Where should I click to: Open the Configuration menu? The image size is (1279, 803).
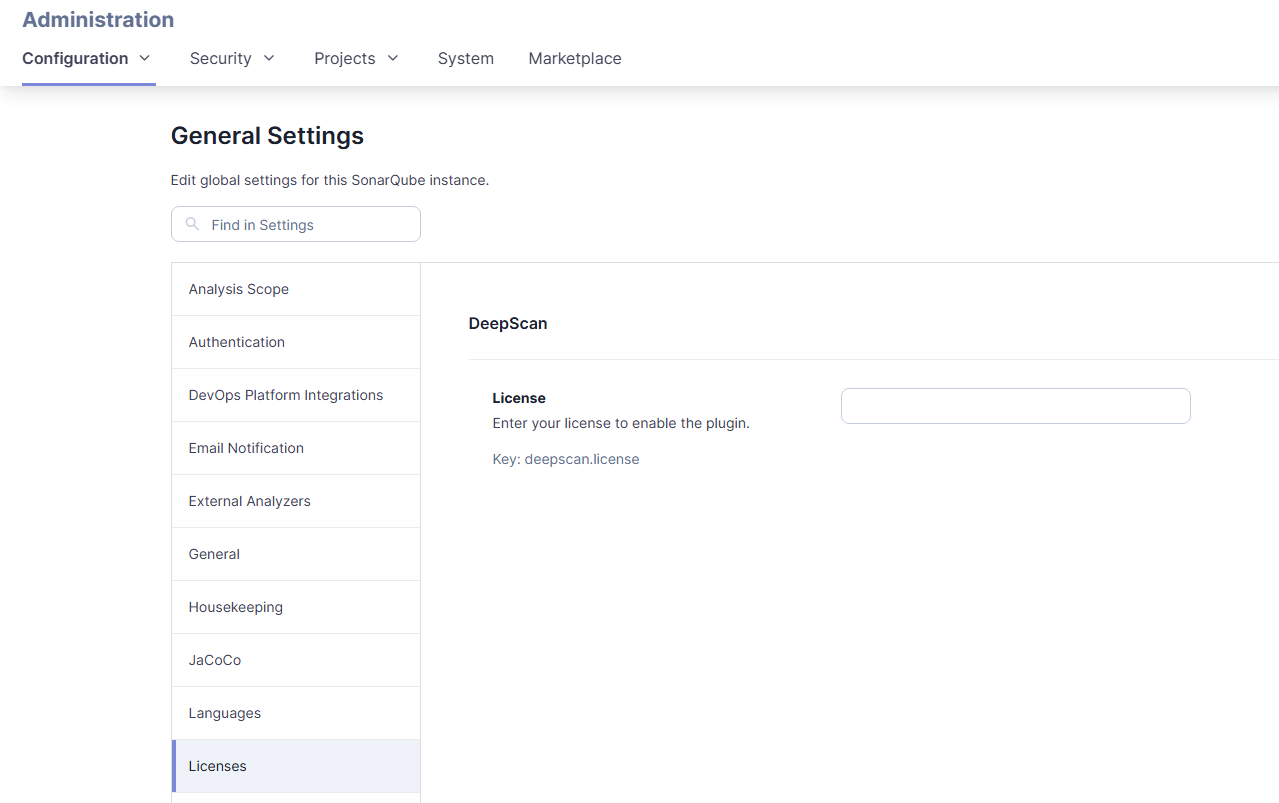tap(87, 58)
